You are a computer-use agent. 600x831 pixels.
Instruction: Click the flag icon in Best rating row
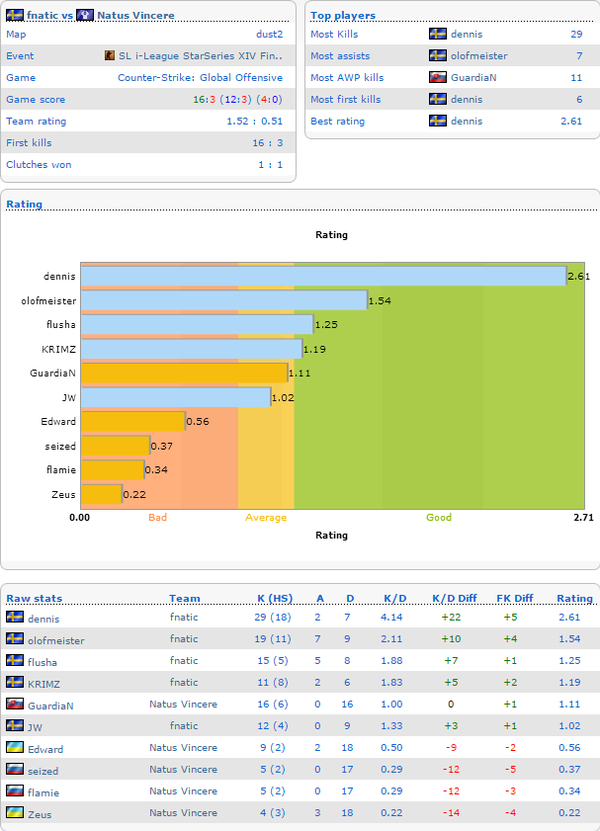pyautogui.click(x=438, y=121)
